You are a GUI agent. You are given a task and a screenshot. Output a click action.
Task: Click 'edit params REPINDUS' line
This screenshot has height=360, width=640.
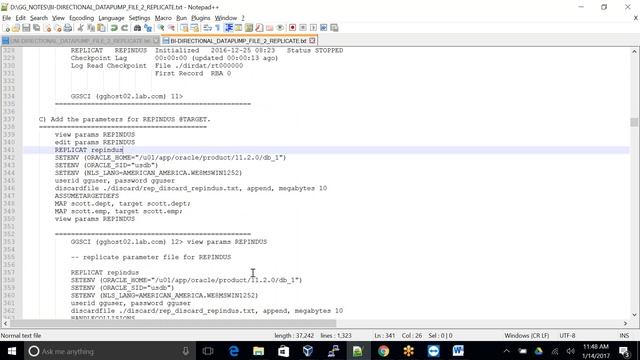[x=95, y=142]
